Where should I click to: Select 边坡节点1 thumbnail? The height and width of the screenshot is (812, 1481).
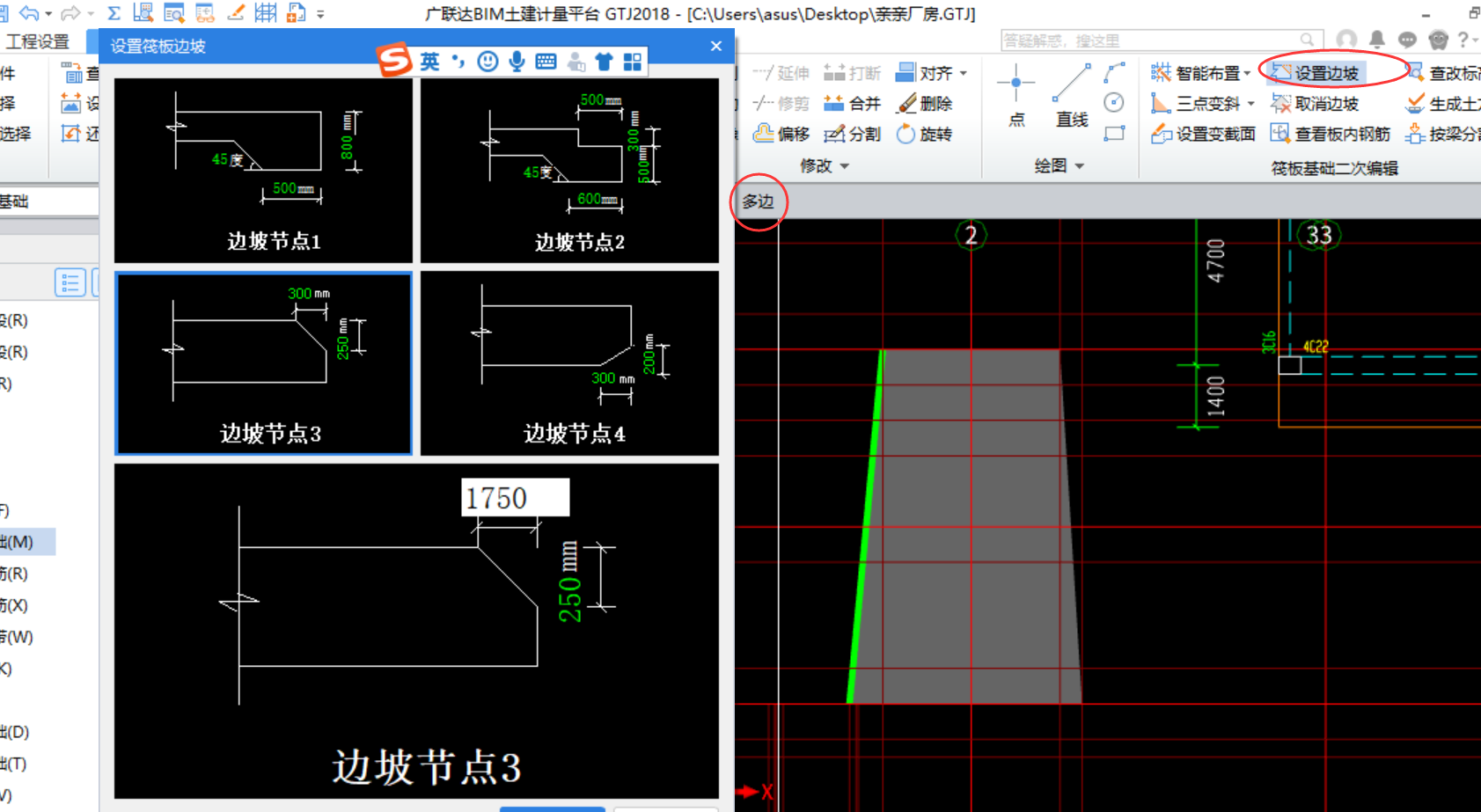click(x=263, y=171)
